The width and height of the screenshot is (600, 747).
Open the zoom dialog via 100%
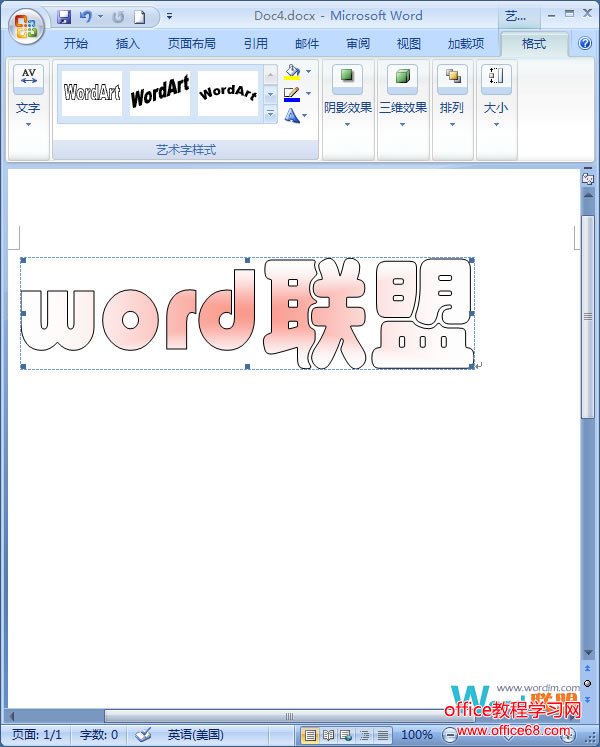417,735
